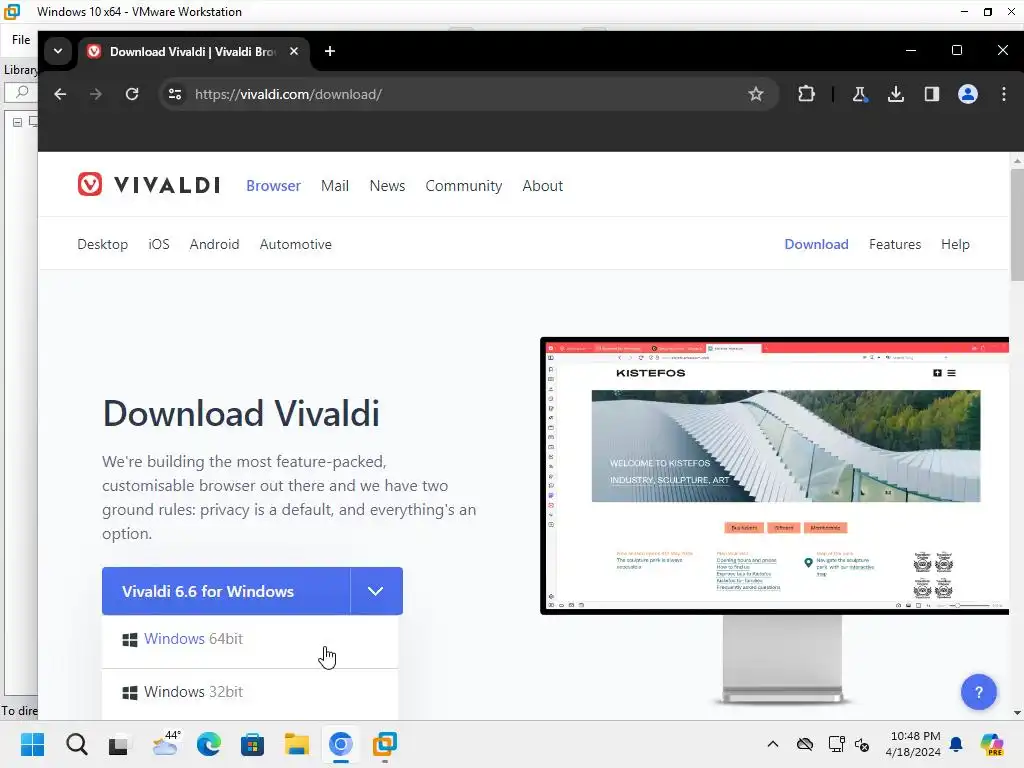Open Copilot preview icon in taskbar
Screen dimensions: 1024x768
click(x=992, y=744)
